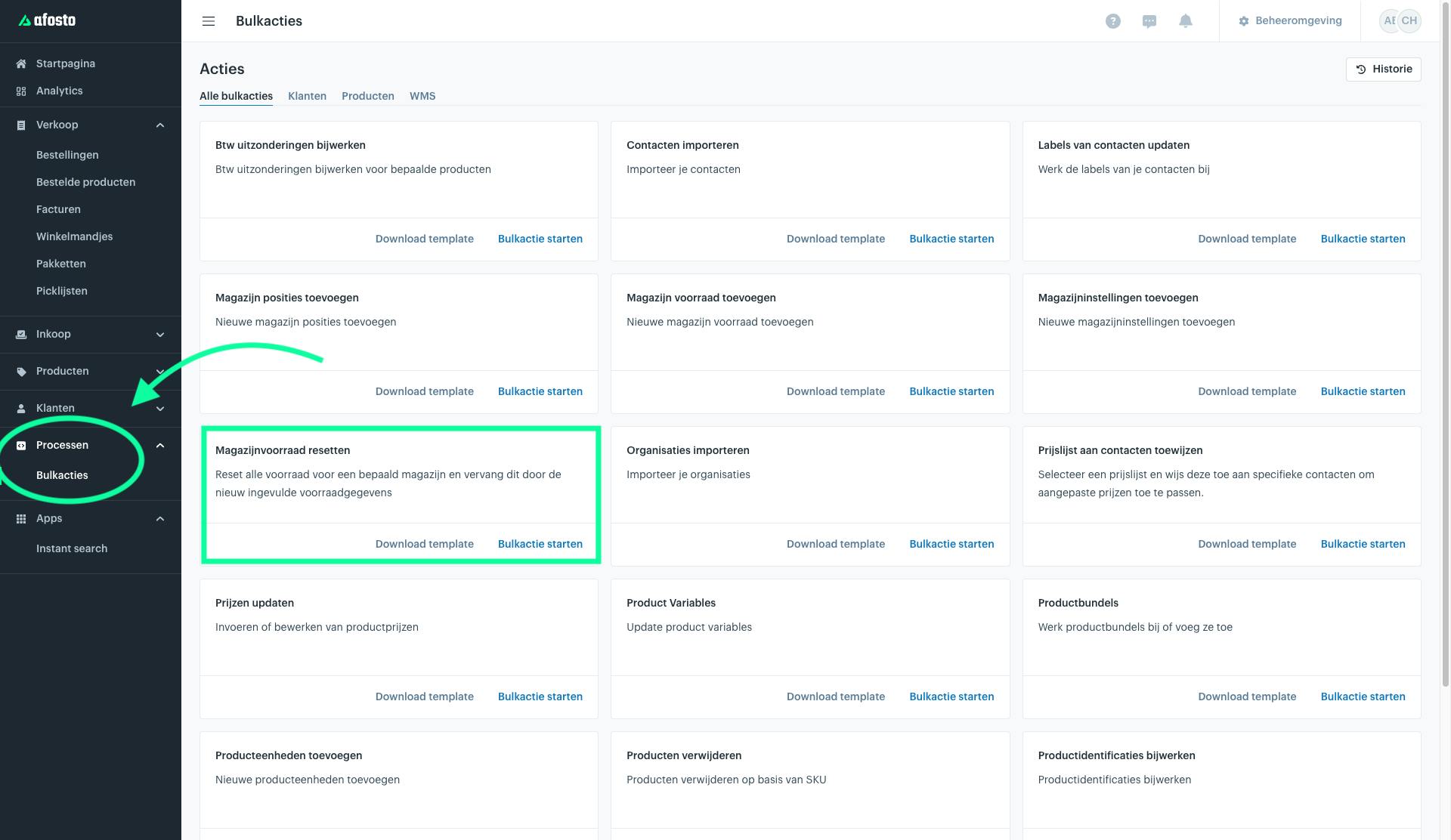Open Bulkacties in the sidebar
Image resolution: width=1451 pixels, height=840 pixels.
click(x=62, y=475)
